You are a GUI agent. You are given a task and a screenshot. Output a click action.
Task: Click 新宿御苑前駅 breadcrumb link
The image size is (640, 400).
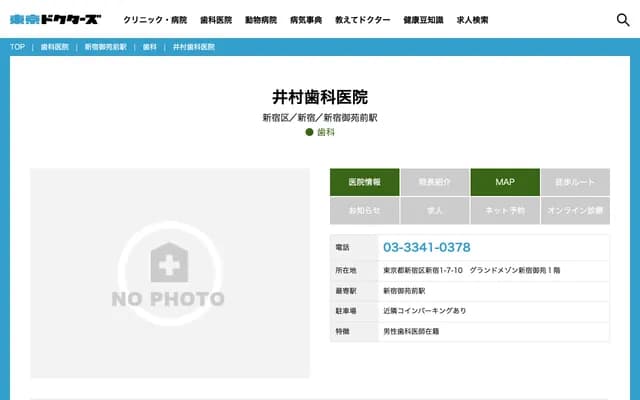point(106,47)
